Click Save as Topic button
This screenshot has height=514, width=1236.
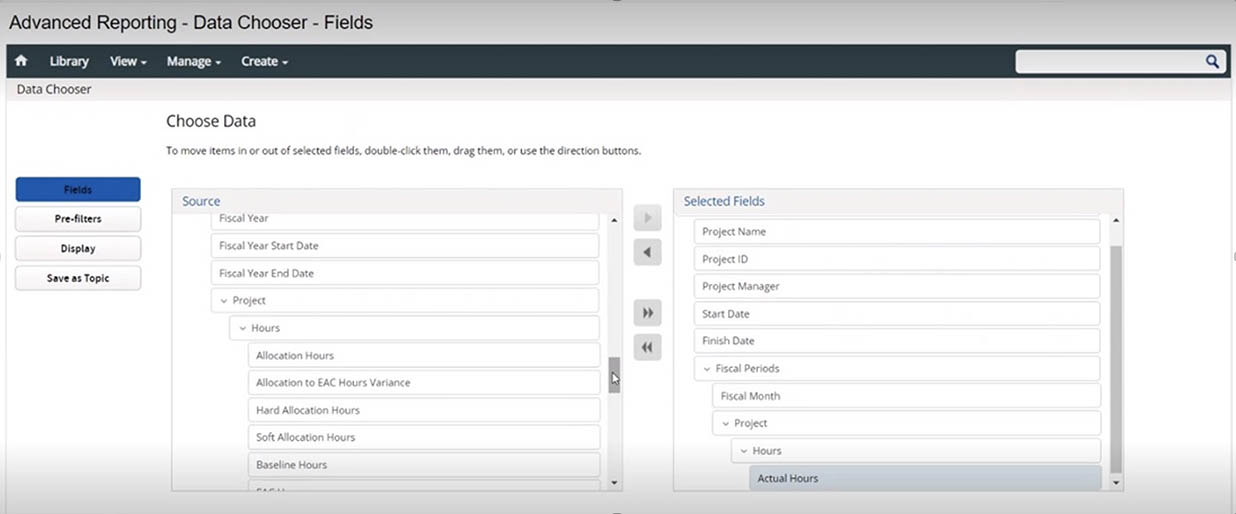pyautogui.click(x=78, y=278)
